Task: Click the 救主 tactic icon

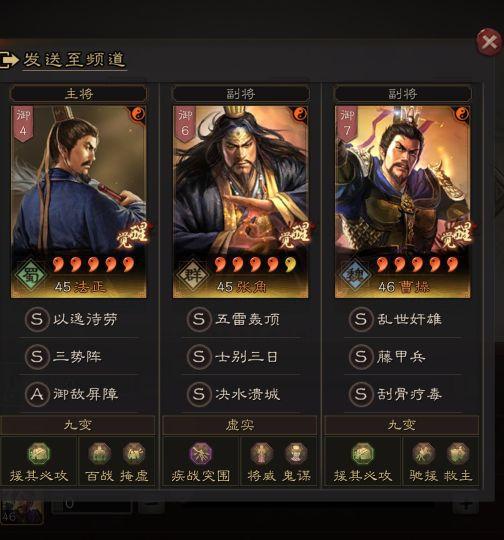Action: pyautogui.click(x=458, y=454)
